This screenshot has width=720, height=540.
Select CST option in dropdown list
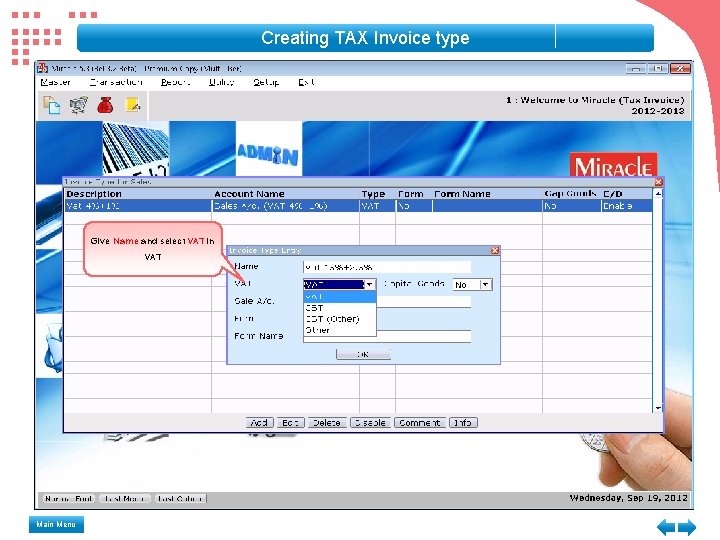coord(339,308)
